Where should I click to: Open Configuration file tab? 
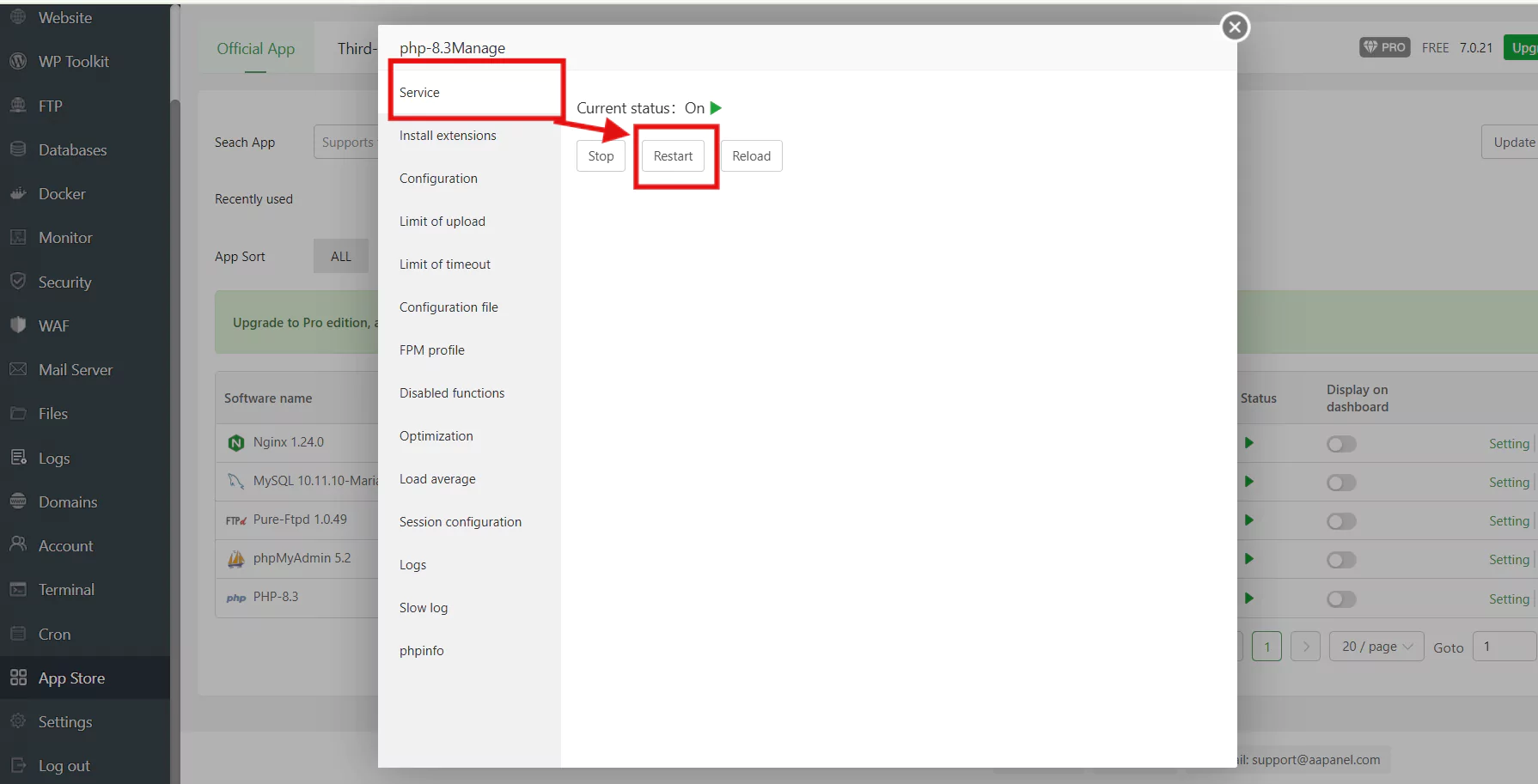click(x=469, y=307)
